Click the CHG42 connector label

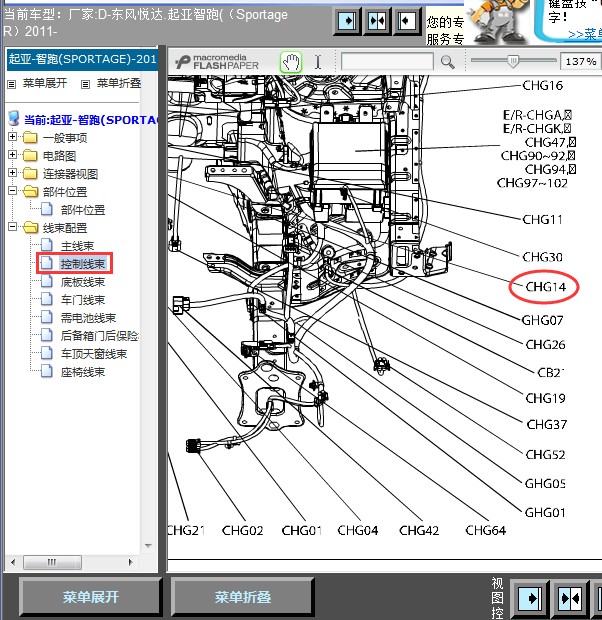tap(418, 530)
